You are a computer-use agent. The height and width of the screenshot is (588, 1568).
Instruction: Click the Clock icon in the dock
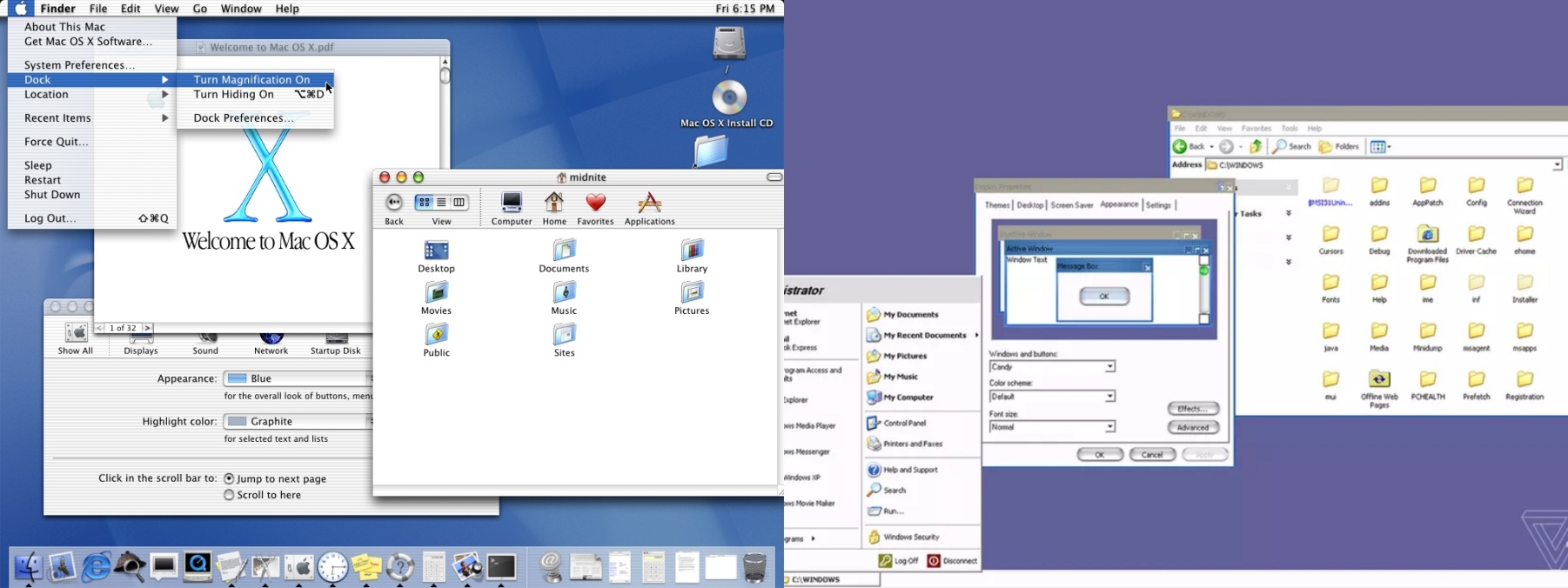click(332, 567)
